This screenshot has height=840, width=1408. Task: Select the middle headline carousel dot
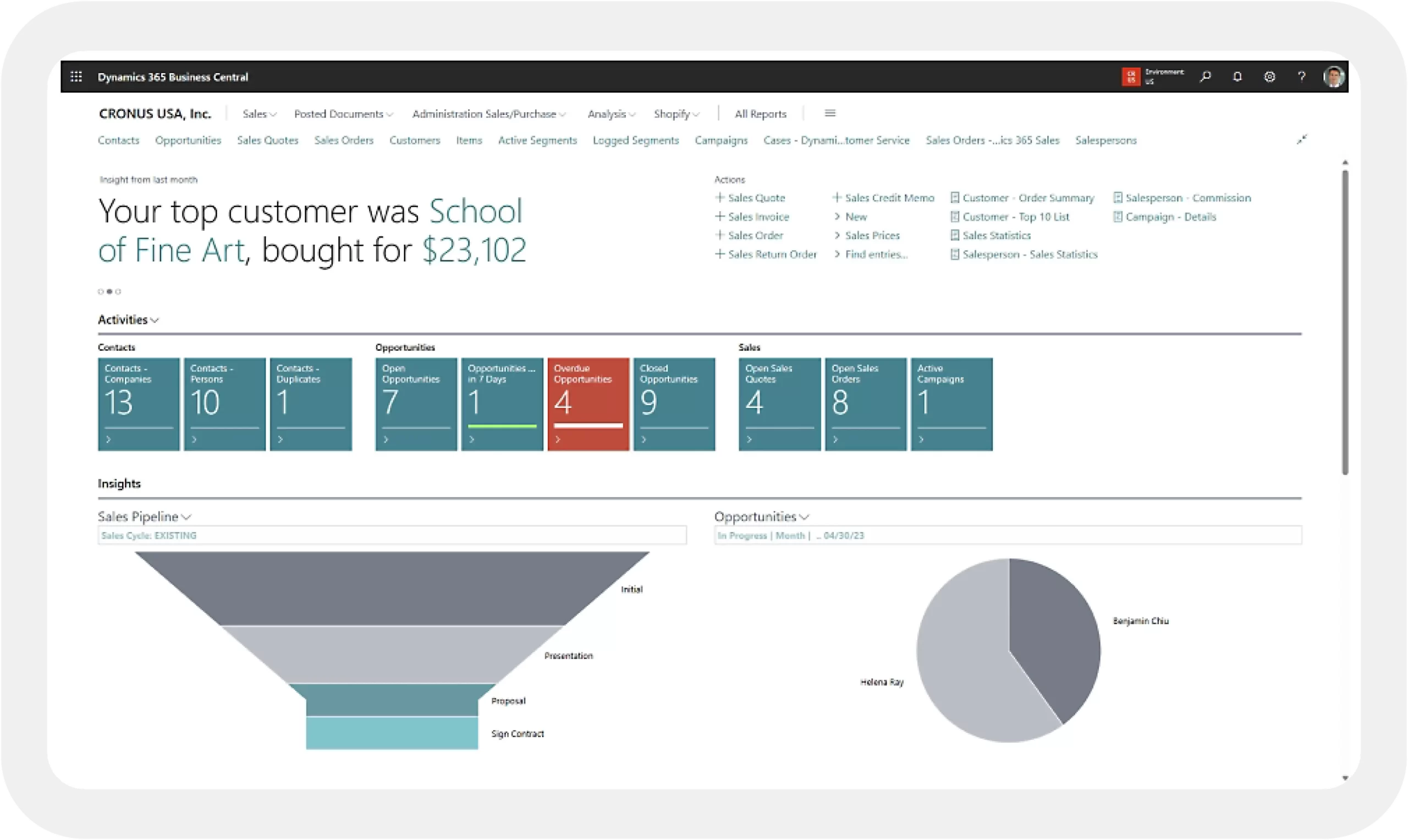click(109, 291)
